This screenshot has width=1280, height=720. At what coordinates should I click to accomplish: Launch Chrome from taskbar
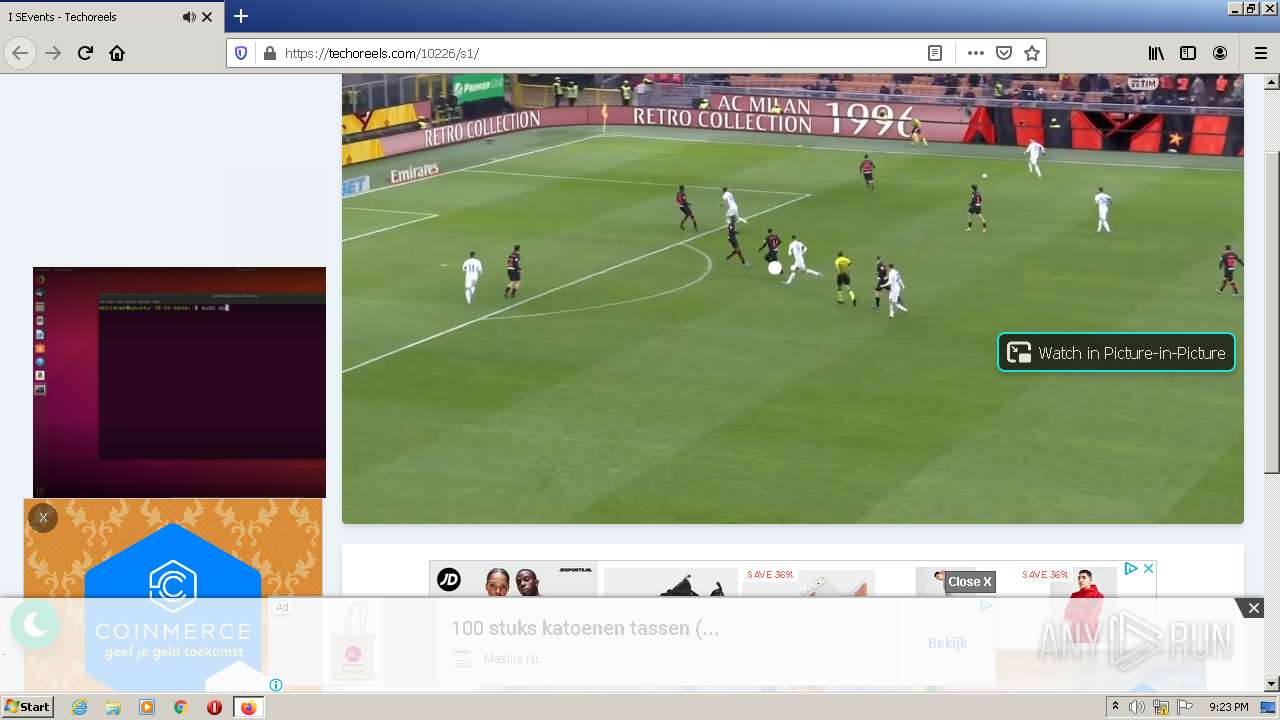(x=180, y=707)
